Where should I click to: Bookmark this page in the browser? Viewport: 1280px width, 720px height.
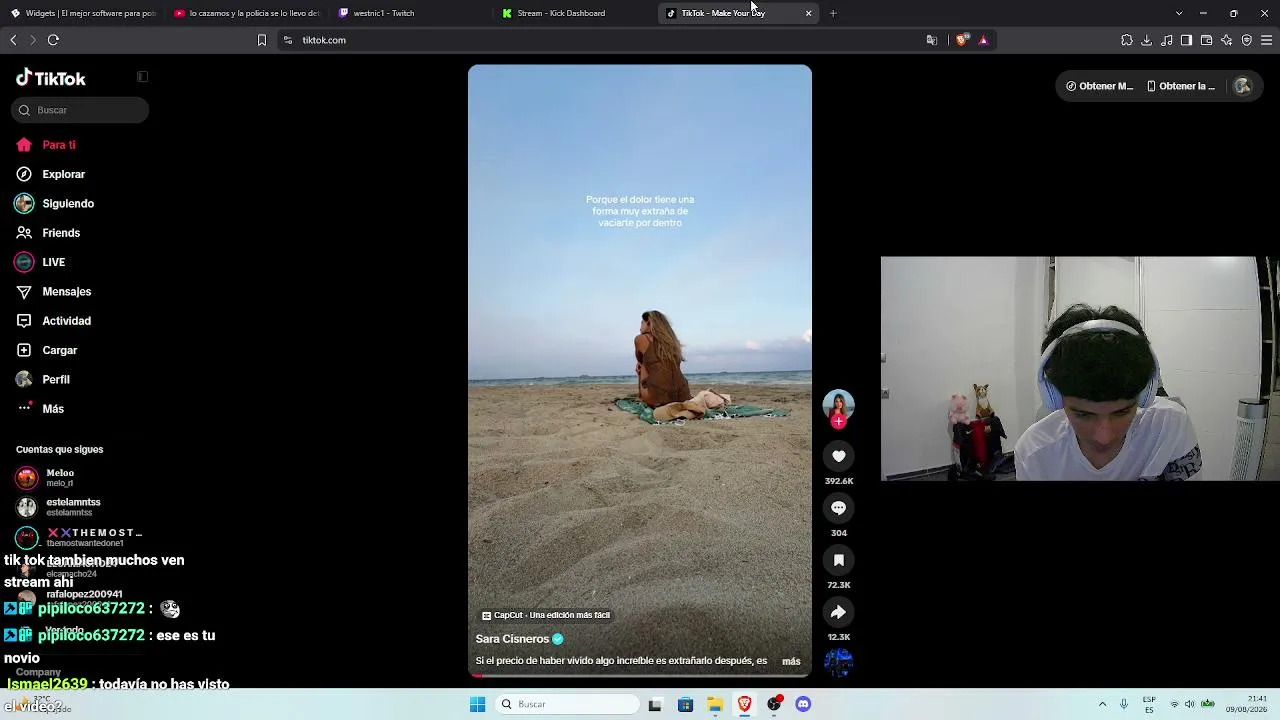coord(262,40)
